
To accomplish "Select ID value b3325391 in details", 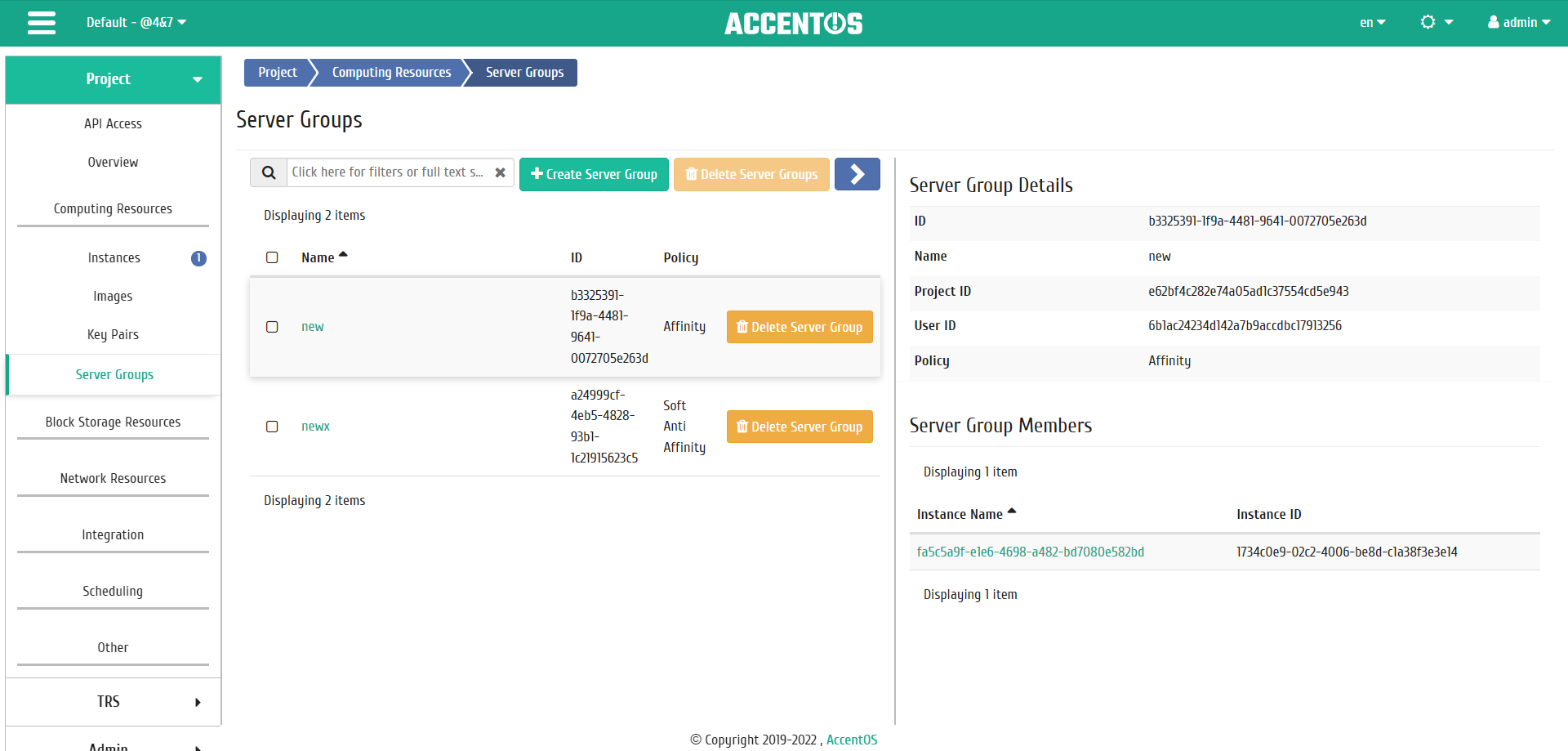I will click(x=1257, y=221).
